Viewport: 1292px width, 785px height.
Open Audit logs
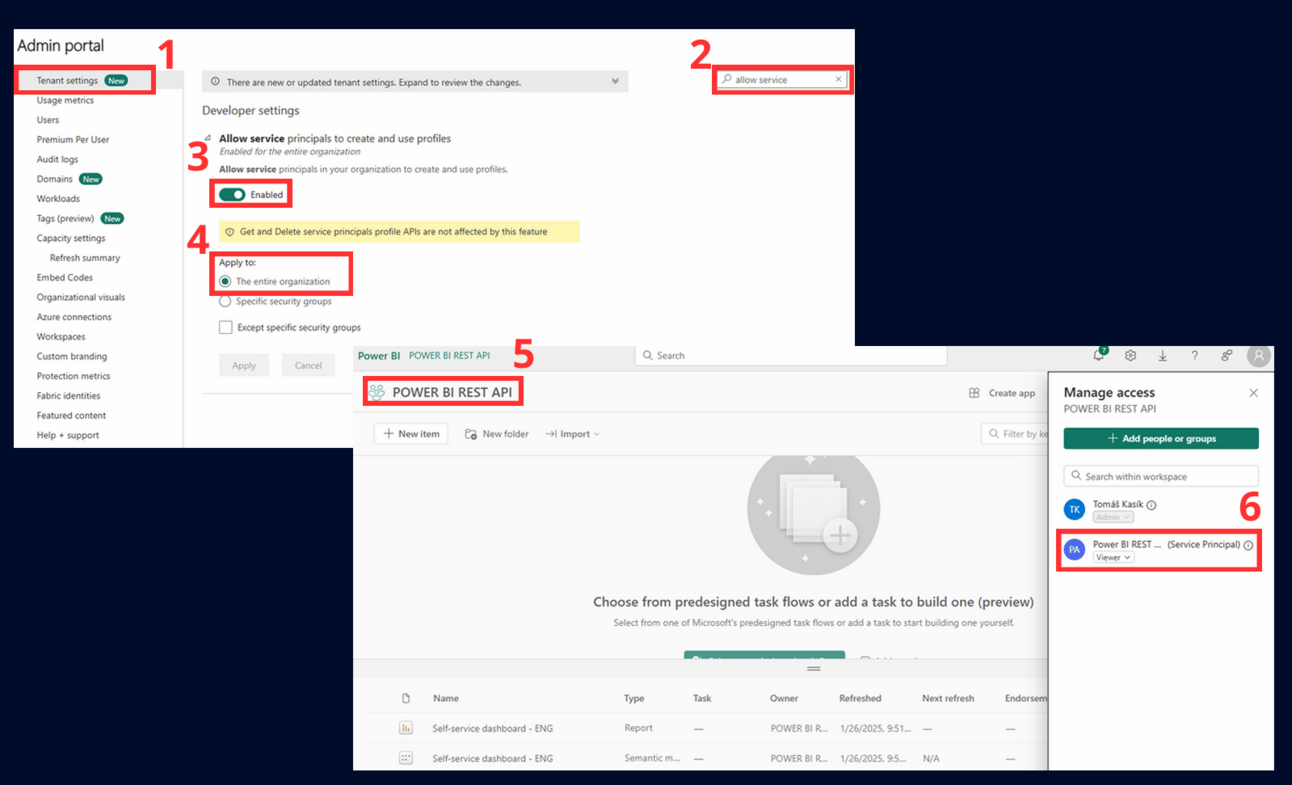coord(57,159)
